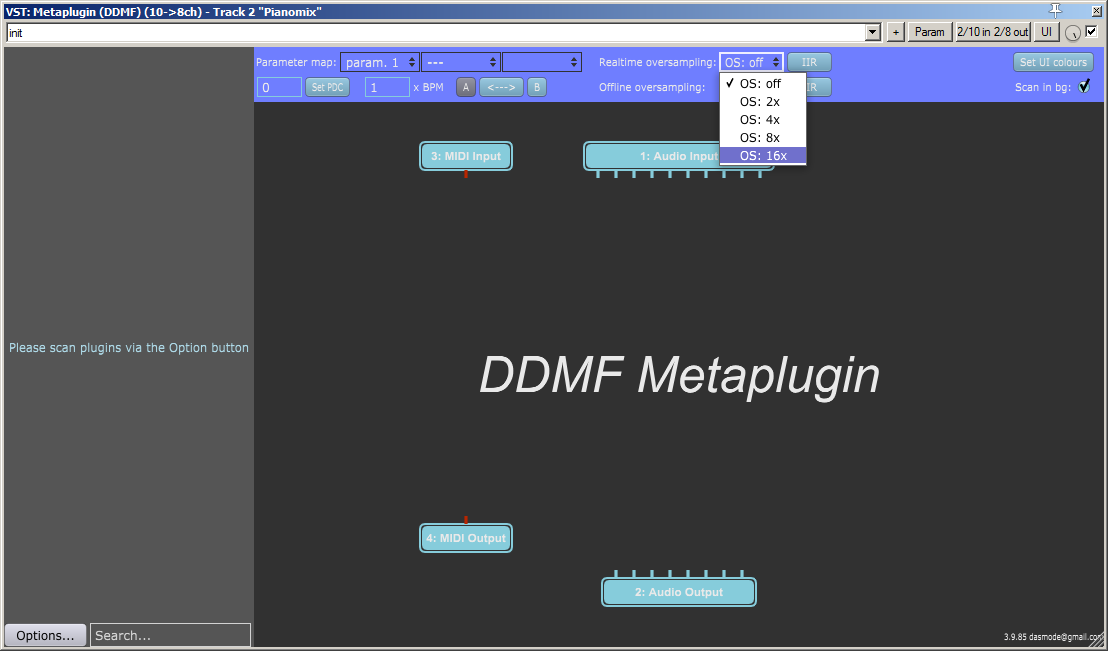Focus the PDC value field showing 0
Image resolution: width=1108 pixels, height=651 pixels.
coord(279,87)
